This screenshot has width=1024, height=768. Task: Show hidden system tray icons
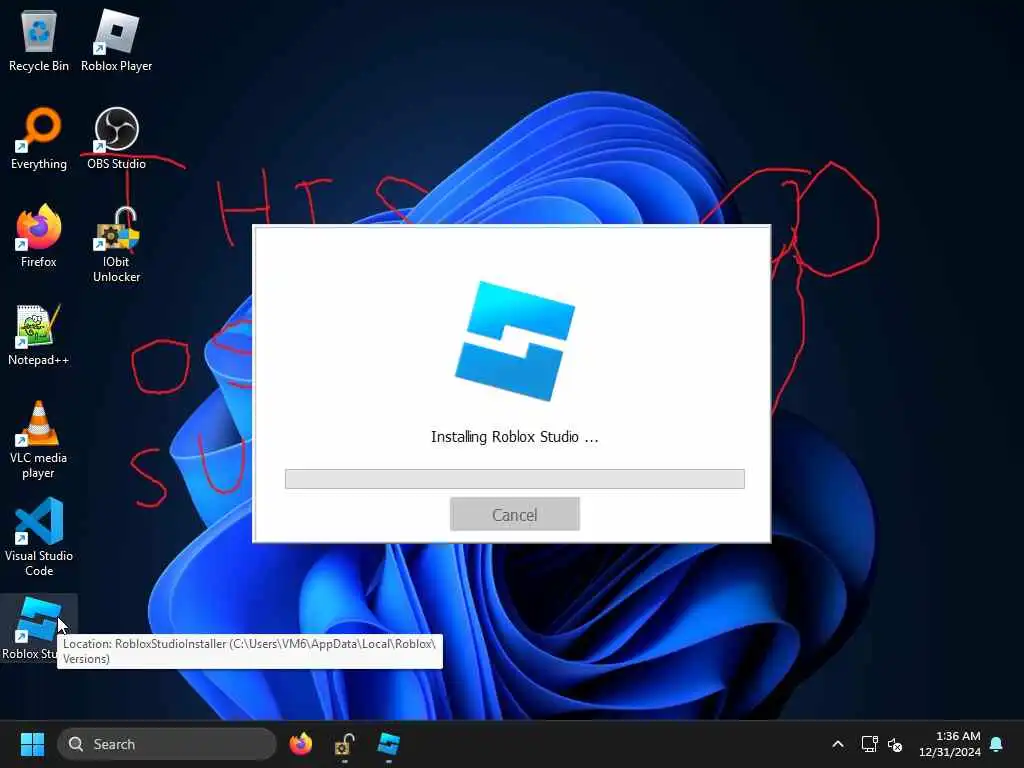(x=838, y=744)
